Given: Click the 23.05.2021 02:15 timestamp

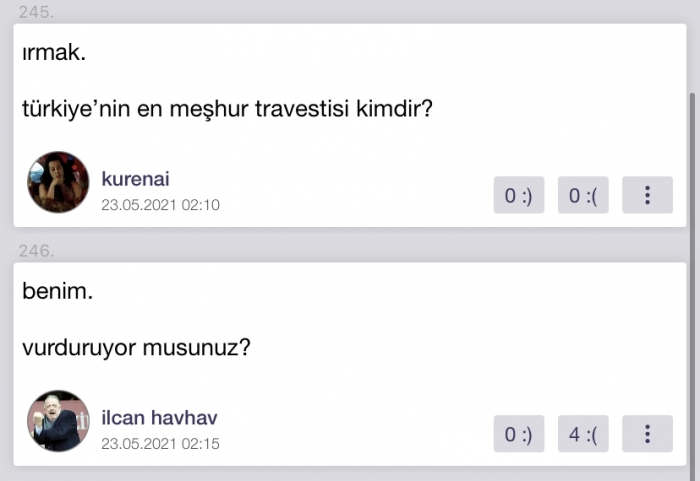Looking at the screenshot, I should point(160,443).
